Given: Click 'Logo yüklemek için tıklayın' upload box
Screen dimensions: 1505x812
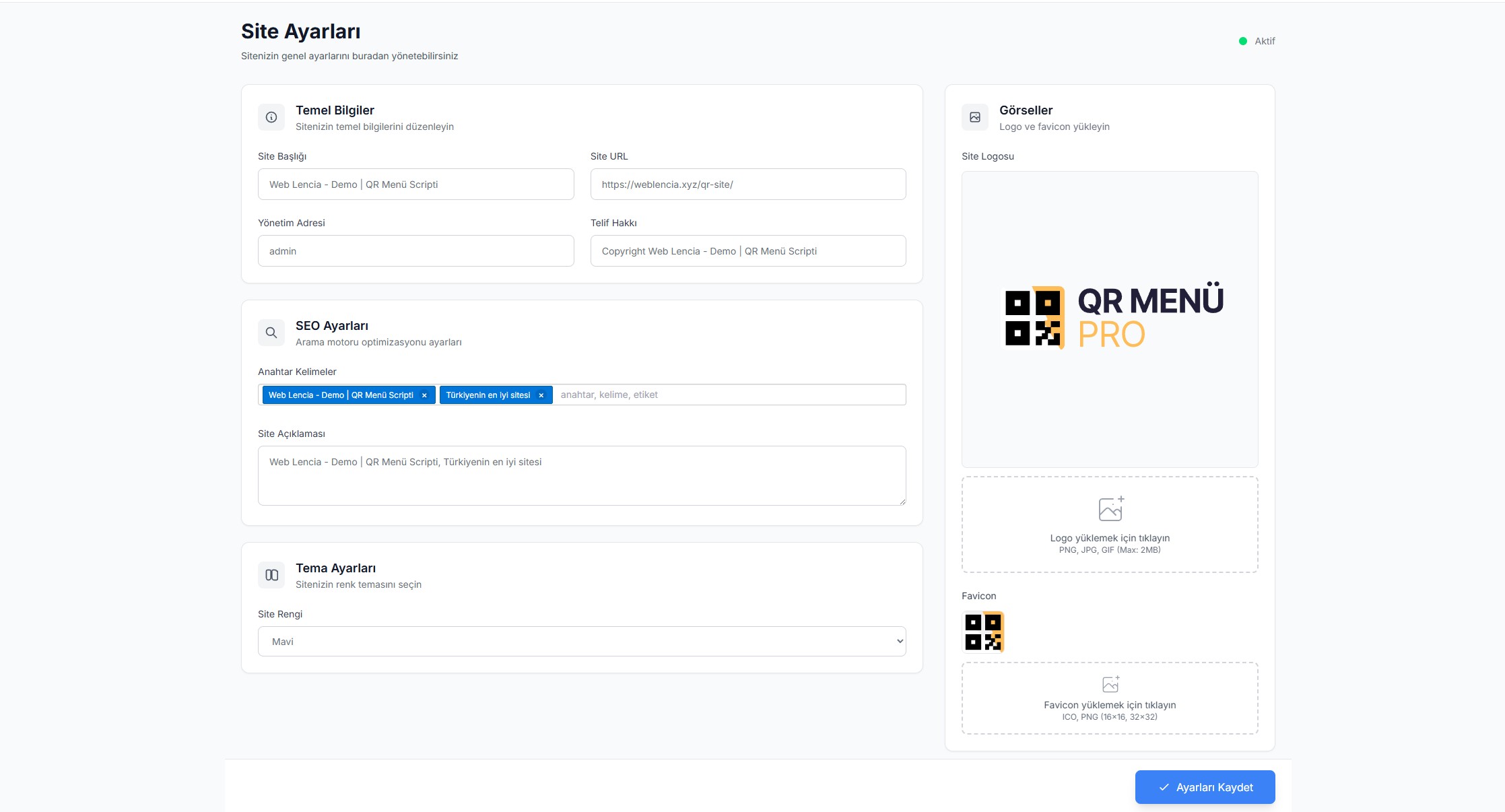Looking at the screenshot, I should 1110,538.
